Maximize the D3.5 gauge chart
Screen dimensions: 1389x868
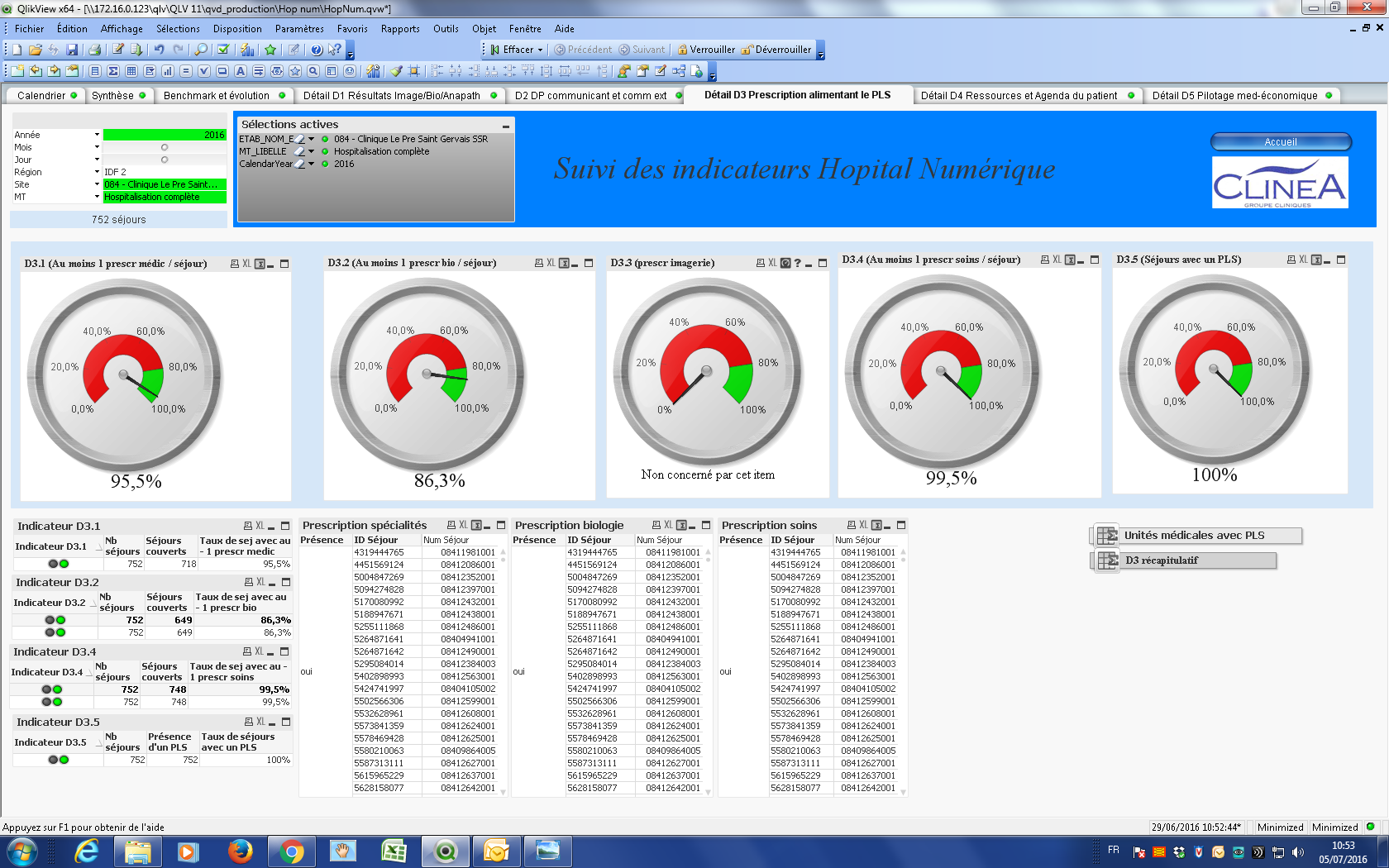click(x=1341, y=260)
